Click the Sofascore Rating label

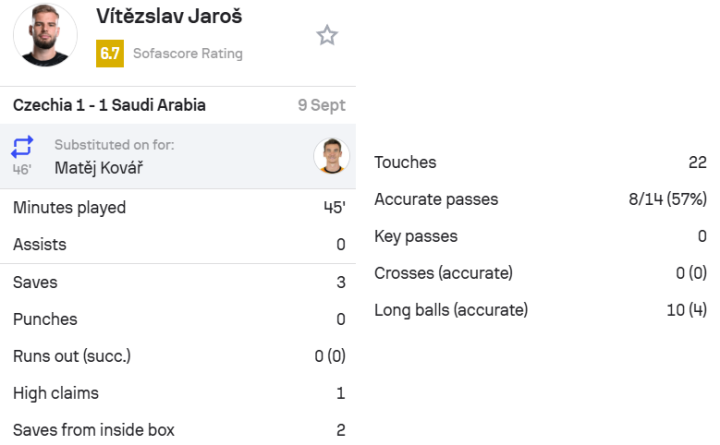pos(188,54)
